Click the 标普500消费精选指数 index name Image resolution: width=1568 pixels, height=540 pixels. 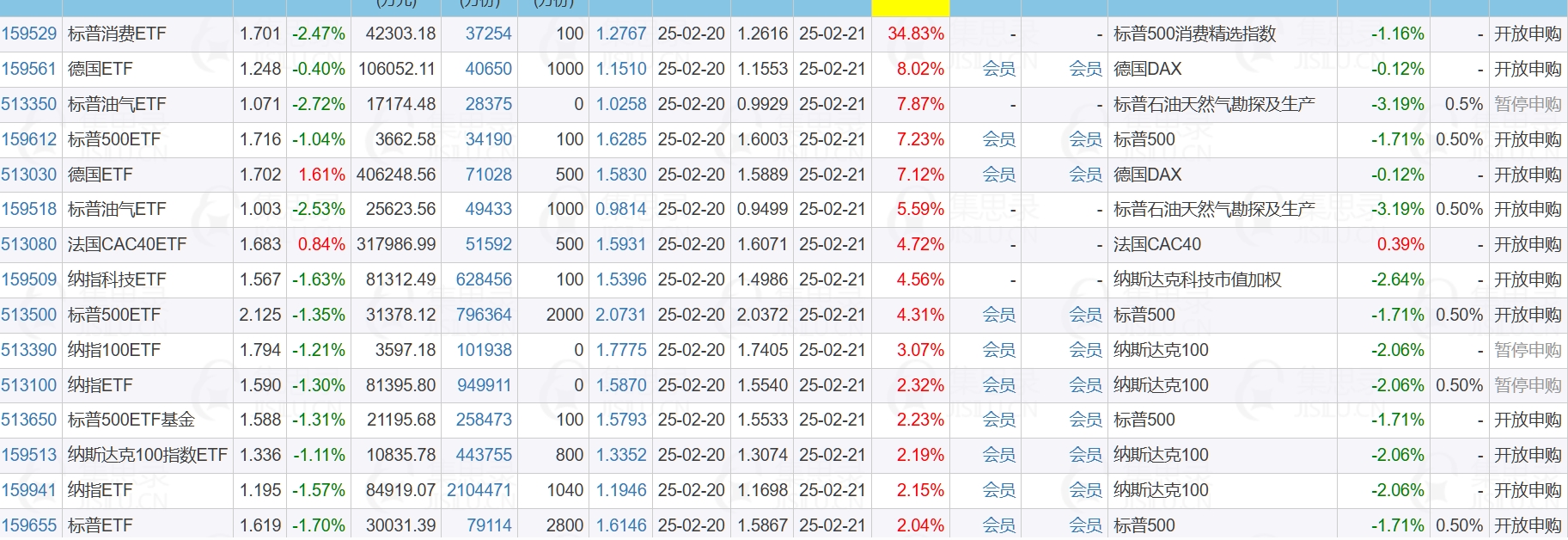click(x=1194, y=34)
